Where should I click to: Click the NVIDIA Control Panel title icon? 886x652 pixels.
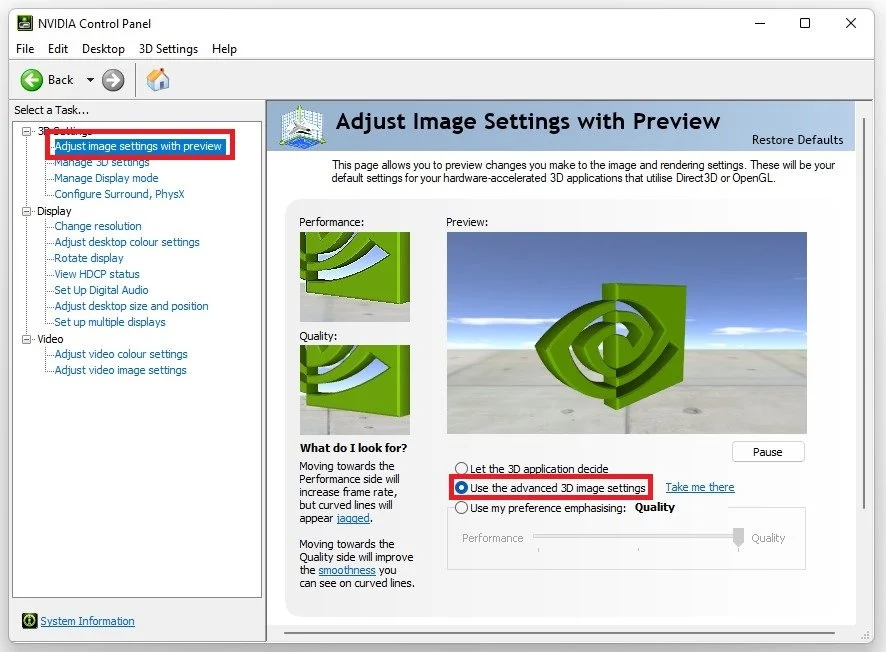[25, 23]
